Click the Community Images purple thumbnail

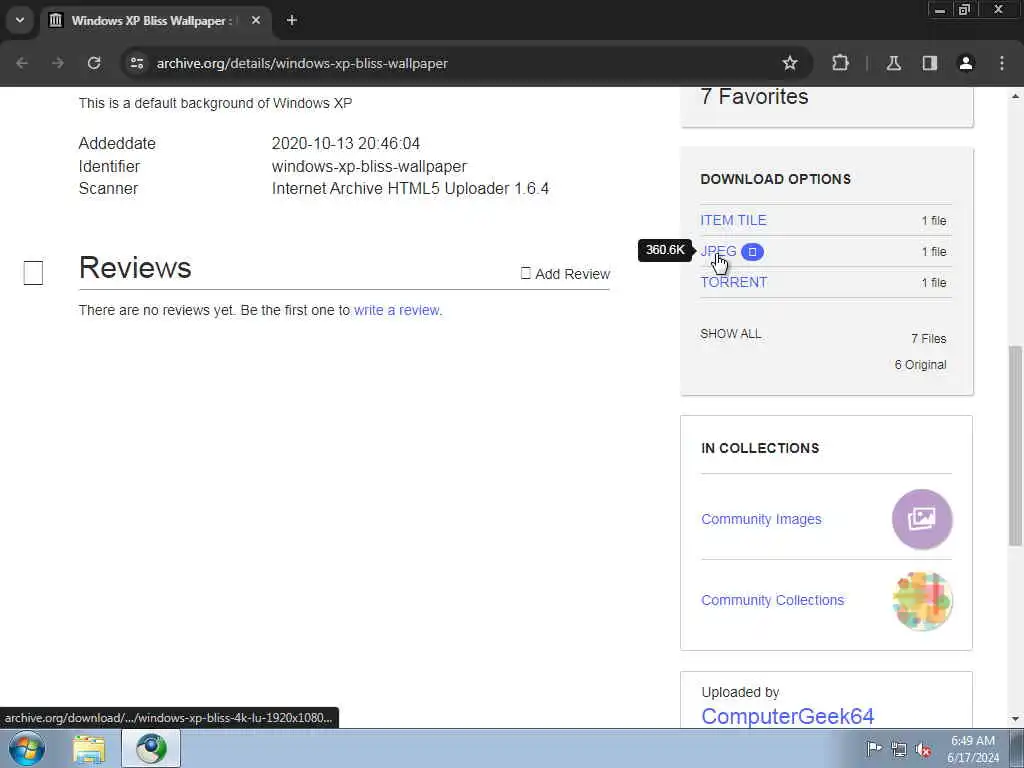[x=922, y=519]
